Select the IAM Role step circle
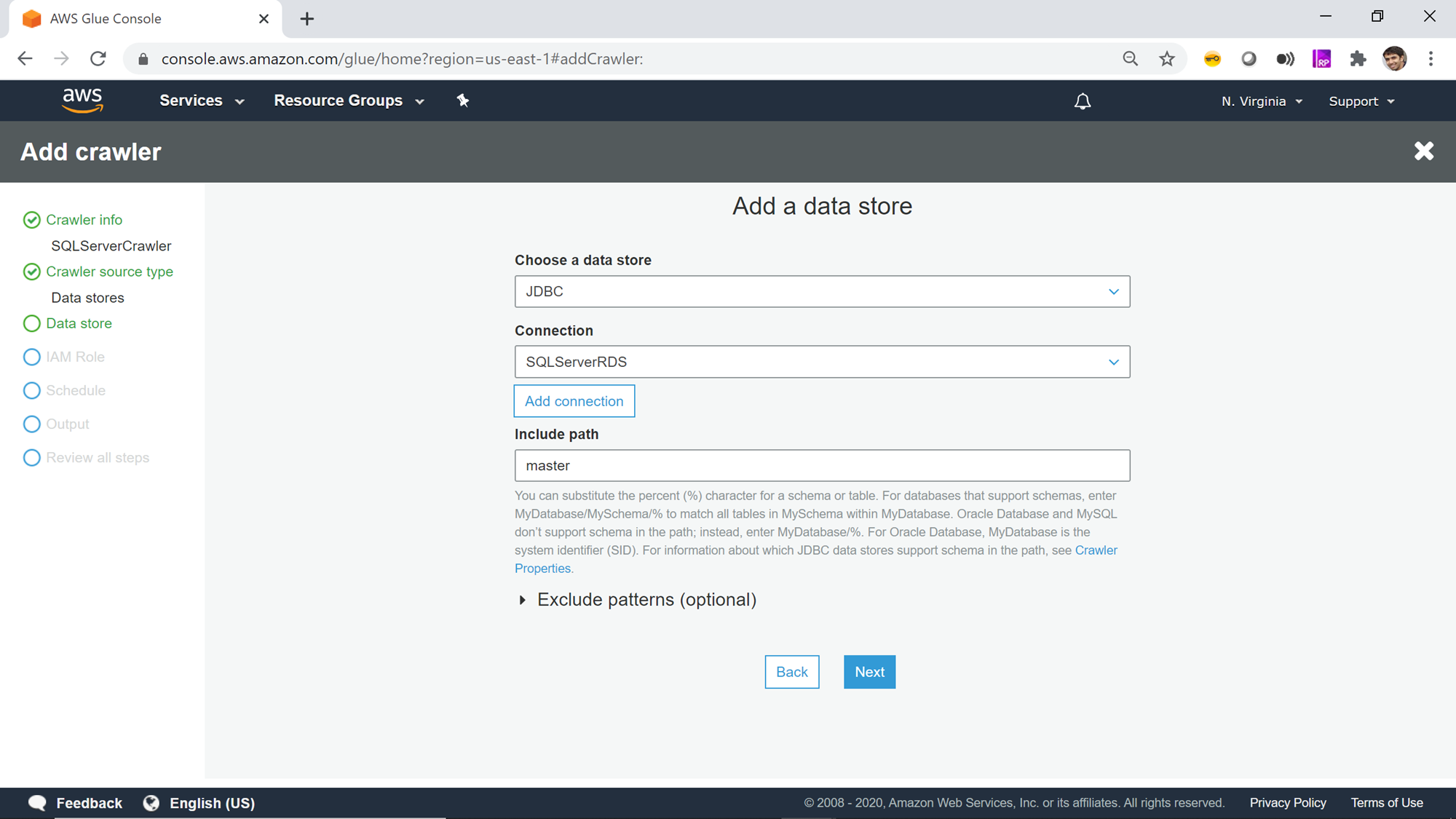This screenshot has height=819, width=1456. click(x=31, y=357)
